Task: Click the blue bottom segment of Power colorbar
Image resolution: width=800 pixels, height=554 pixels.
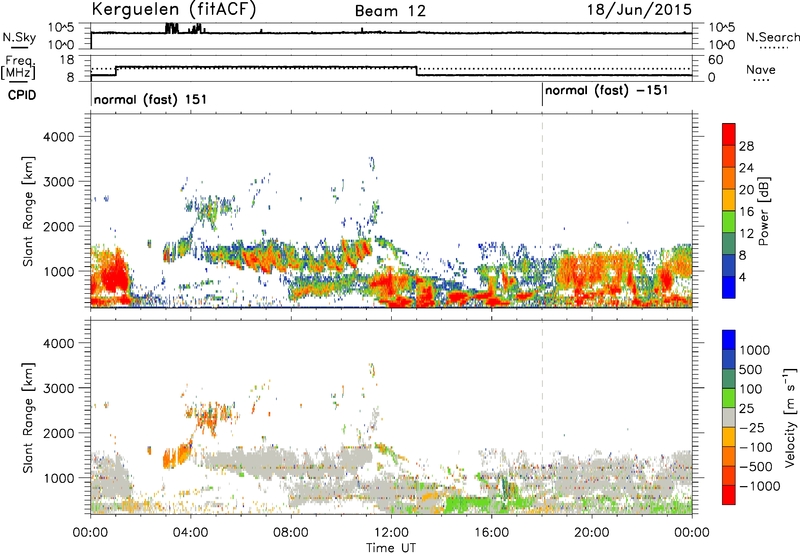Action: [x=729, y=287]
